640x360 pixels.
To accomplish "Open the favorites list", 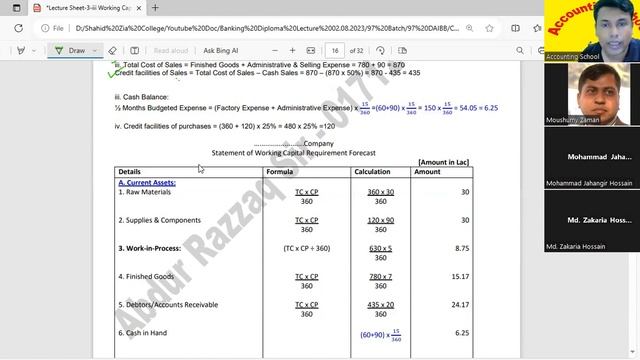I will [x=537, y=28].
